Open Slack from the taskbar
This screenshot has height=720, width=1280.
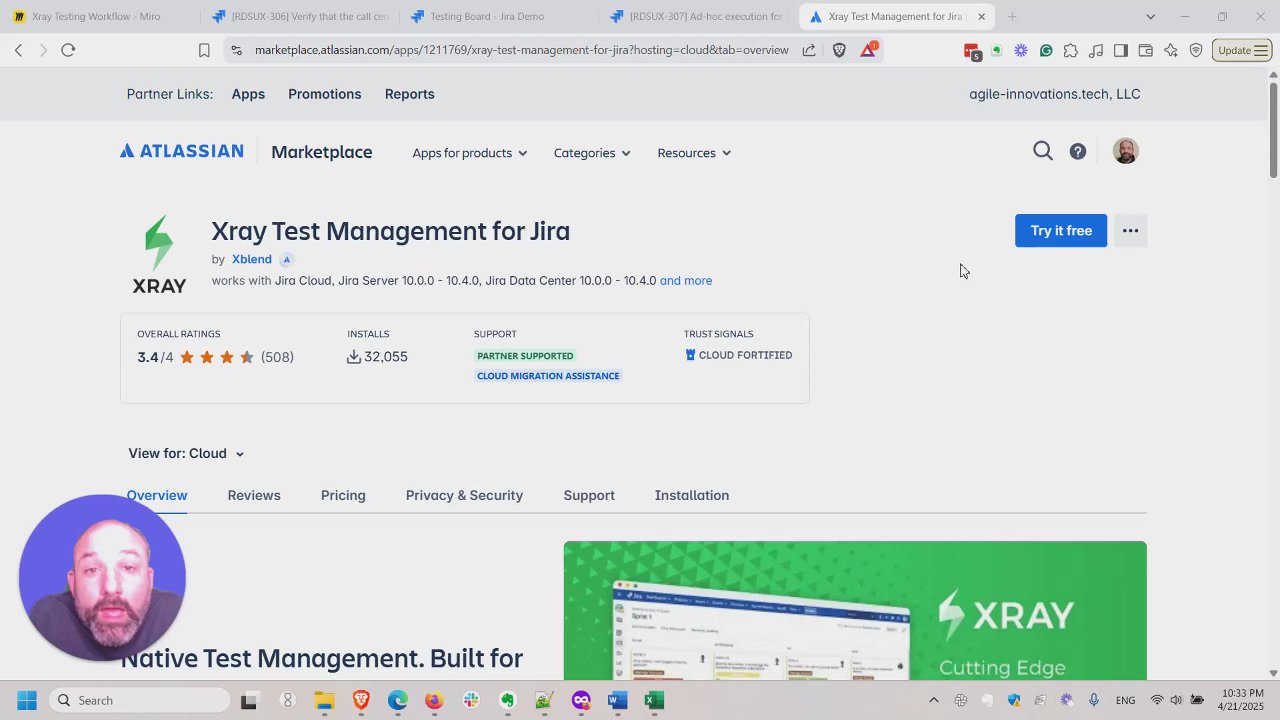pos(471,700)
